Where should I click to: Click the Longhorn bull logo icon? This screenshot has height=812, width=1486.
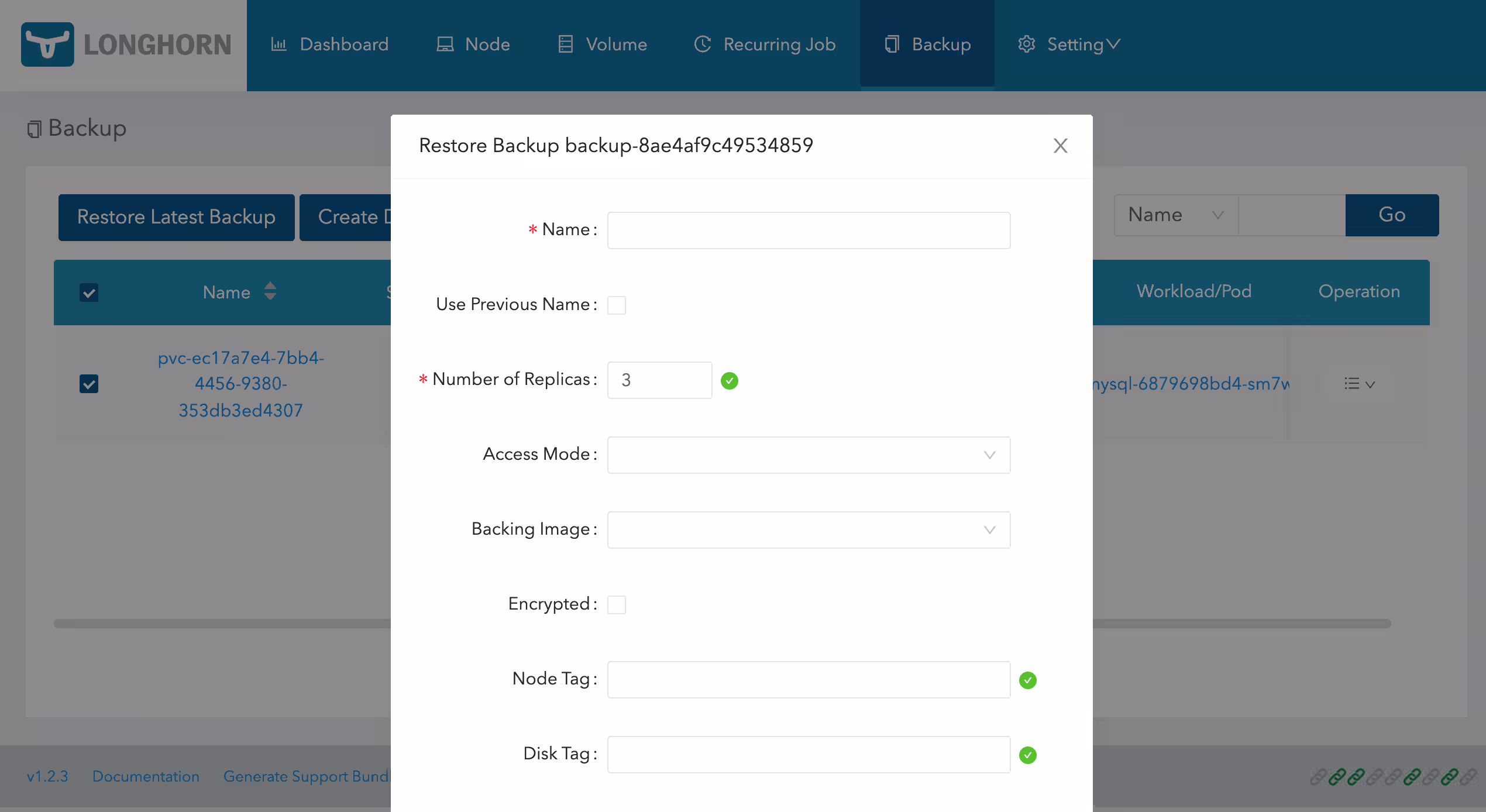click(x=47, y=44)
